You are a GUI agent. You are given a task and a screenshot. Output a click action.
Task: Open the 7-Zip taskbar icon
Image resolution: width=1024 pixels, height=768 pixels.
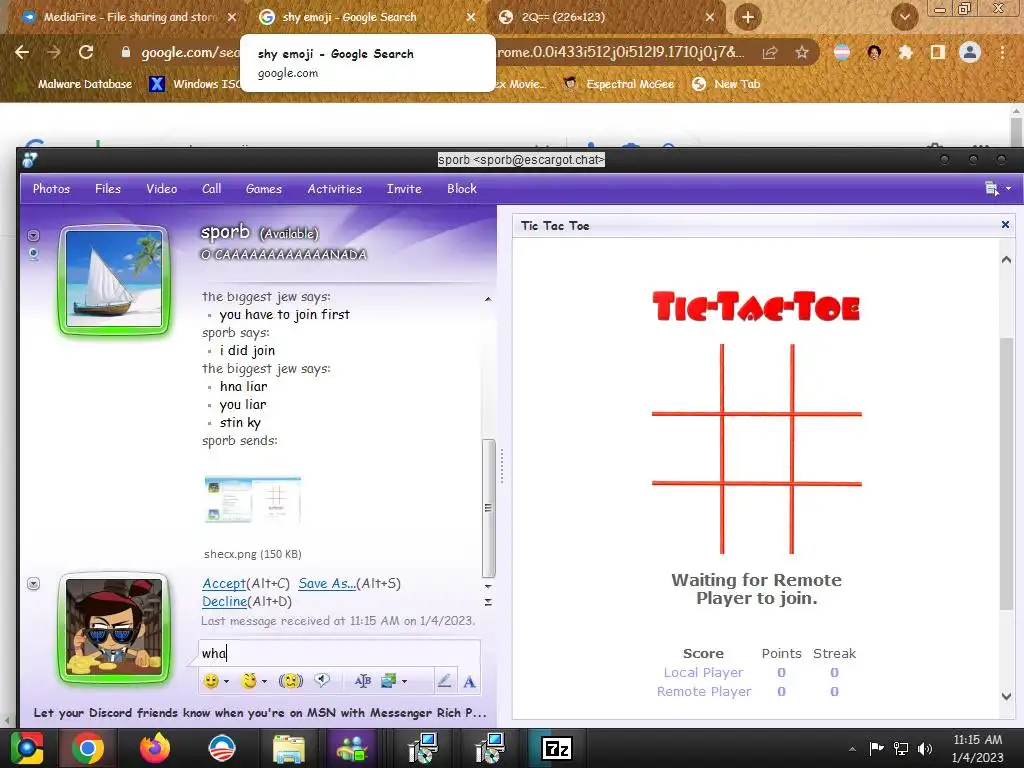(557, 748)
